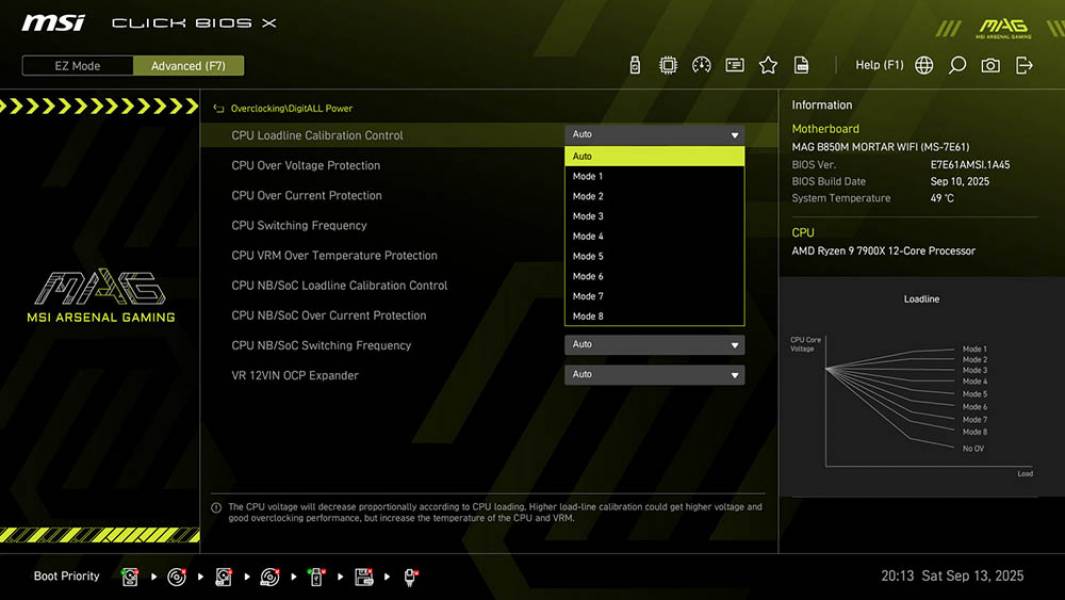
Task: Take a screenshot with the camera icon
Action: 989,64
